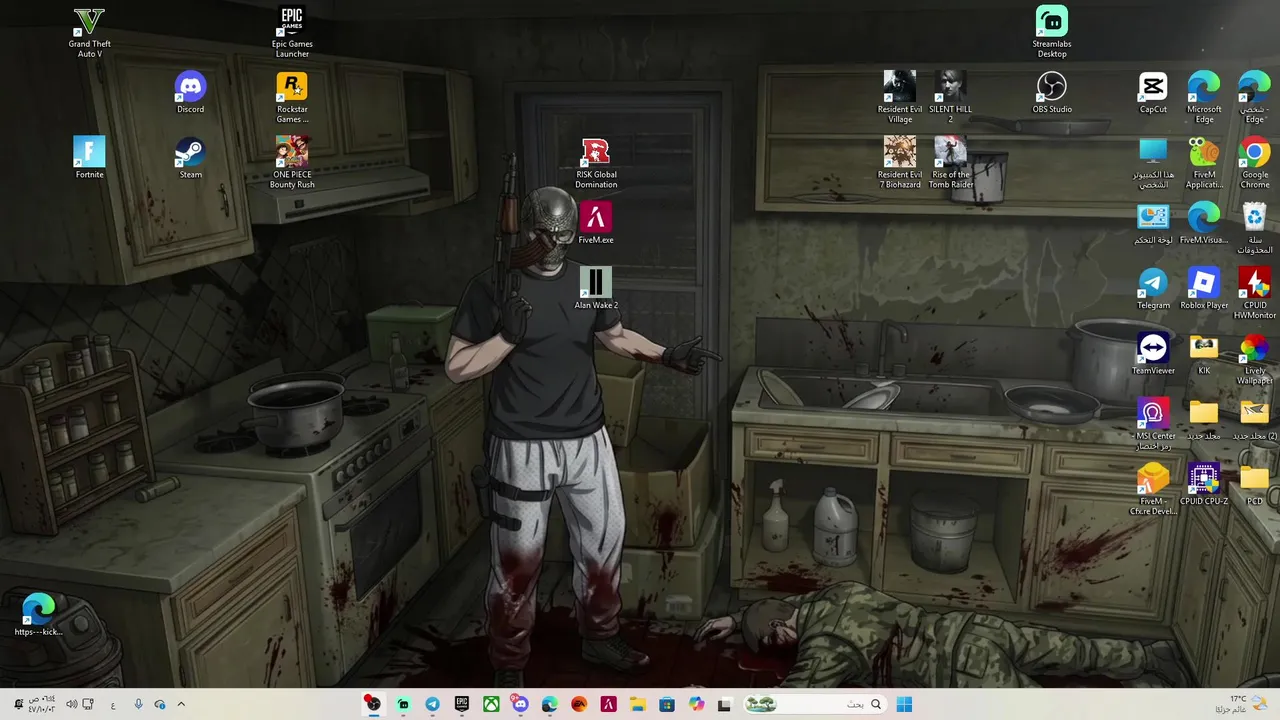
Task: Click the Edge icon in the taskbar
Action: pyautogui.click(x=549, y=704)
